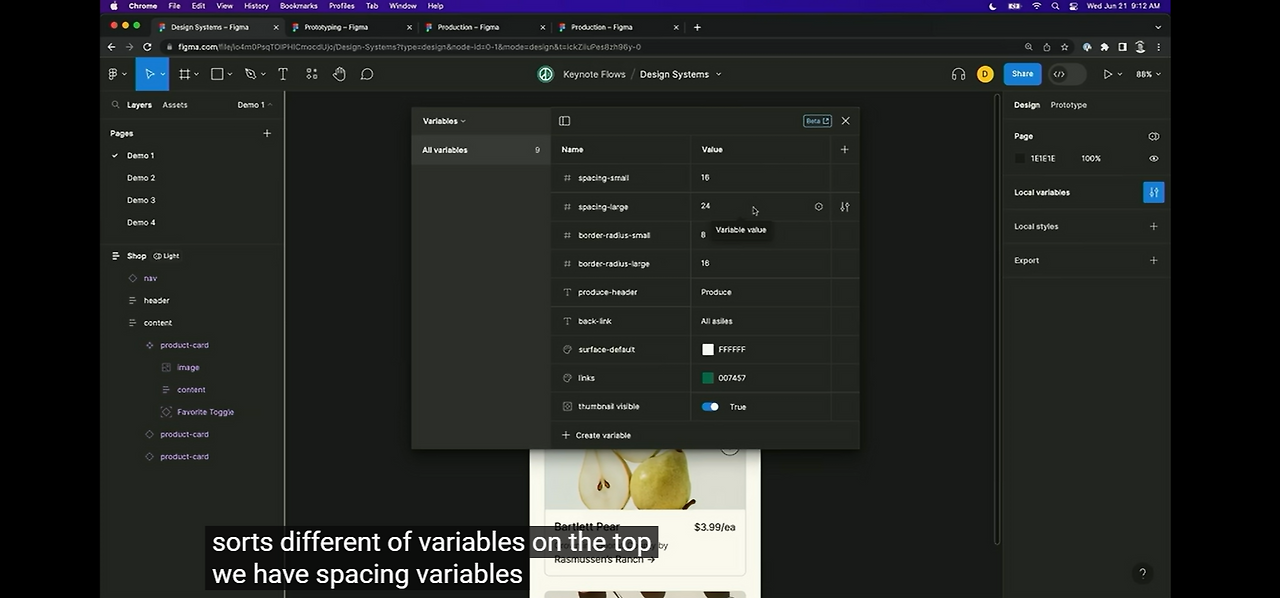Open the user avatar D
1280x598 pixels.
pos(985,74)
